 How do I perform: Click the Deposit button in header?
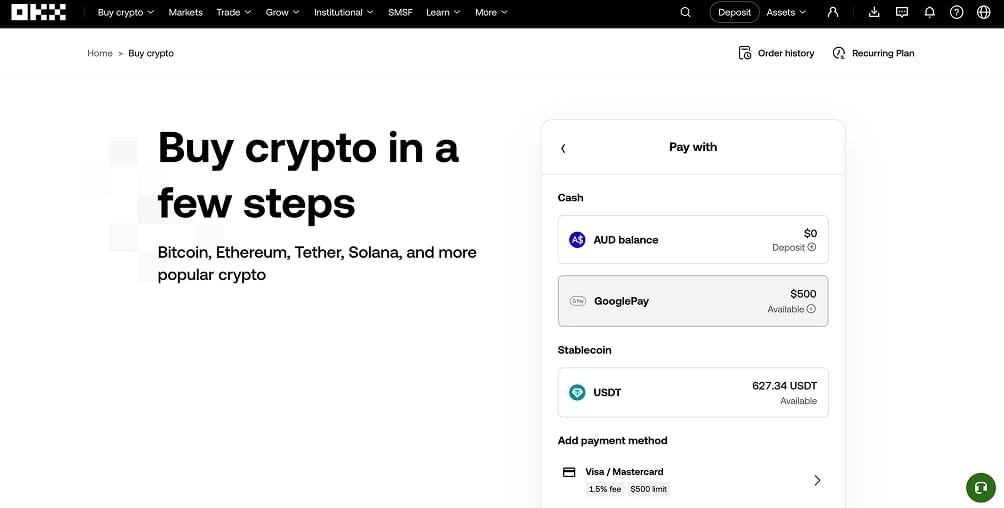(734, 12)
